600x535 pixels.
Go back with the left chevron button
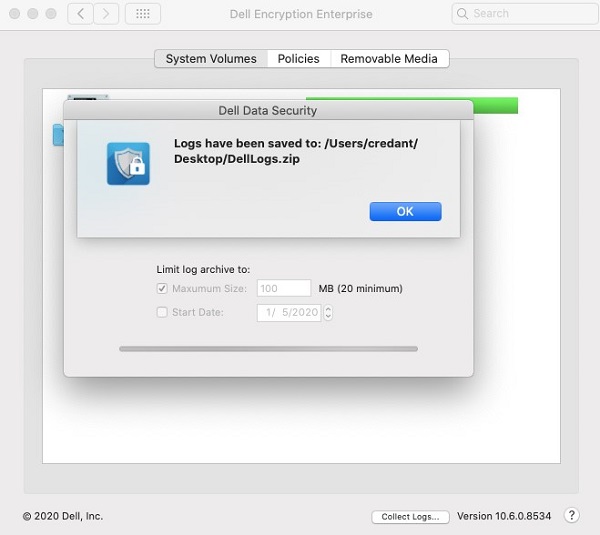pyautogui.click(x=80, y=14)
